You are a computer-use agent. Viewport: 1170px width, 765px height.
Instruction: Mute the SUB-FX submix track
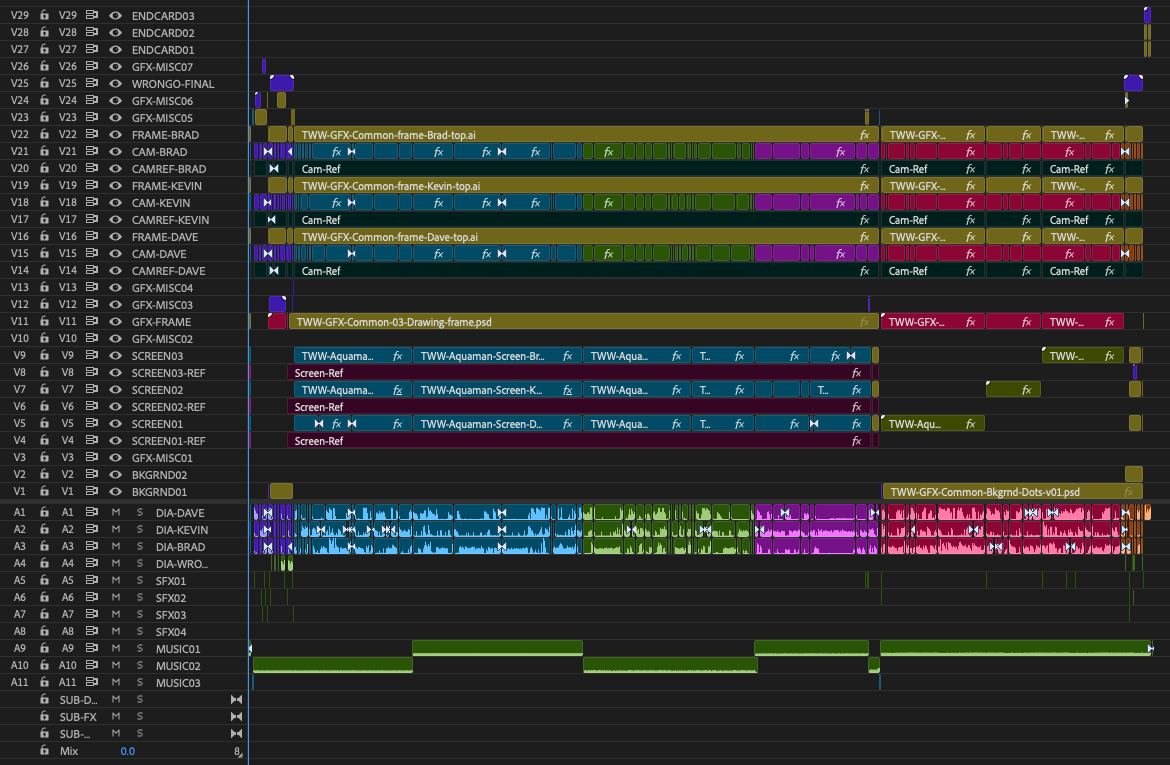(116, 717)
